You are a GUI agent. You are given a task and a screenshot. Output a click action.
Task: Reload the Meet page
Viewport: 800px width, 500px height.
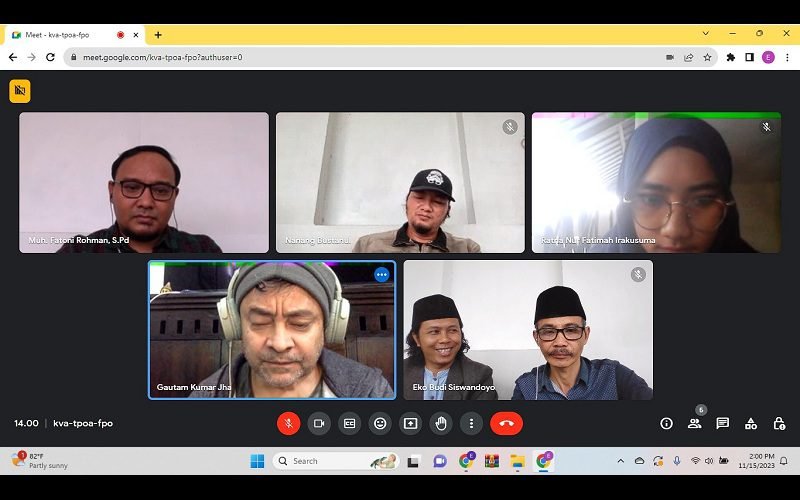tap(50, 57)
